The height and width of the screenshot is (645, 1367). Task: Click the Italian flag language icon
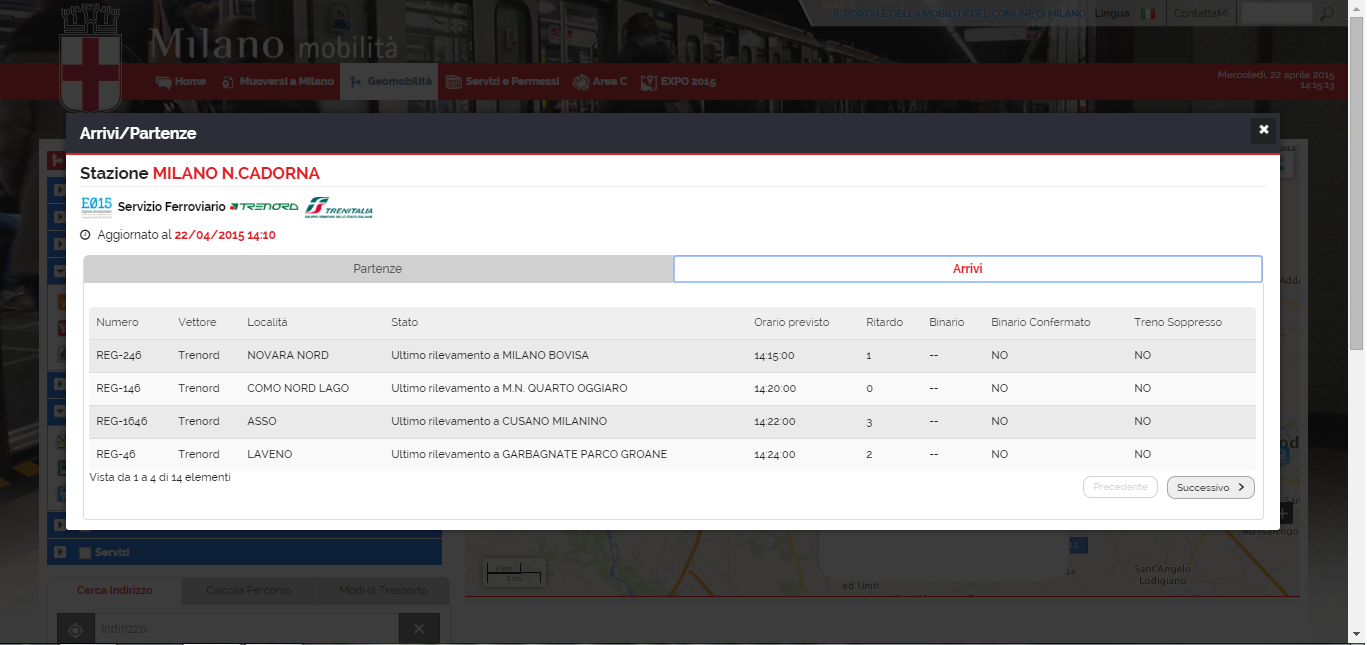1148,14
